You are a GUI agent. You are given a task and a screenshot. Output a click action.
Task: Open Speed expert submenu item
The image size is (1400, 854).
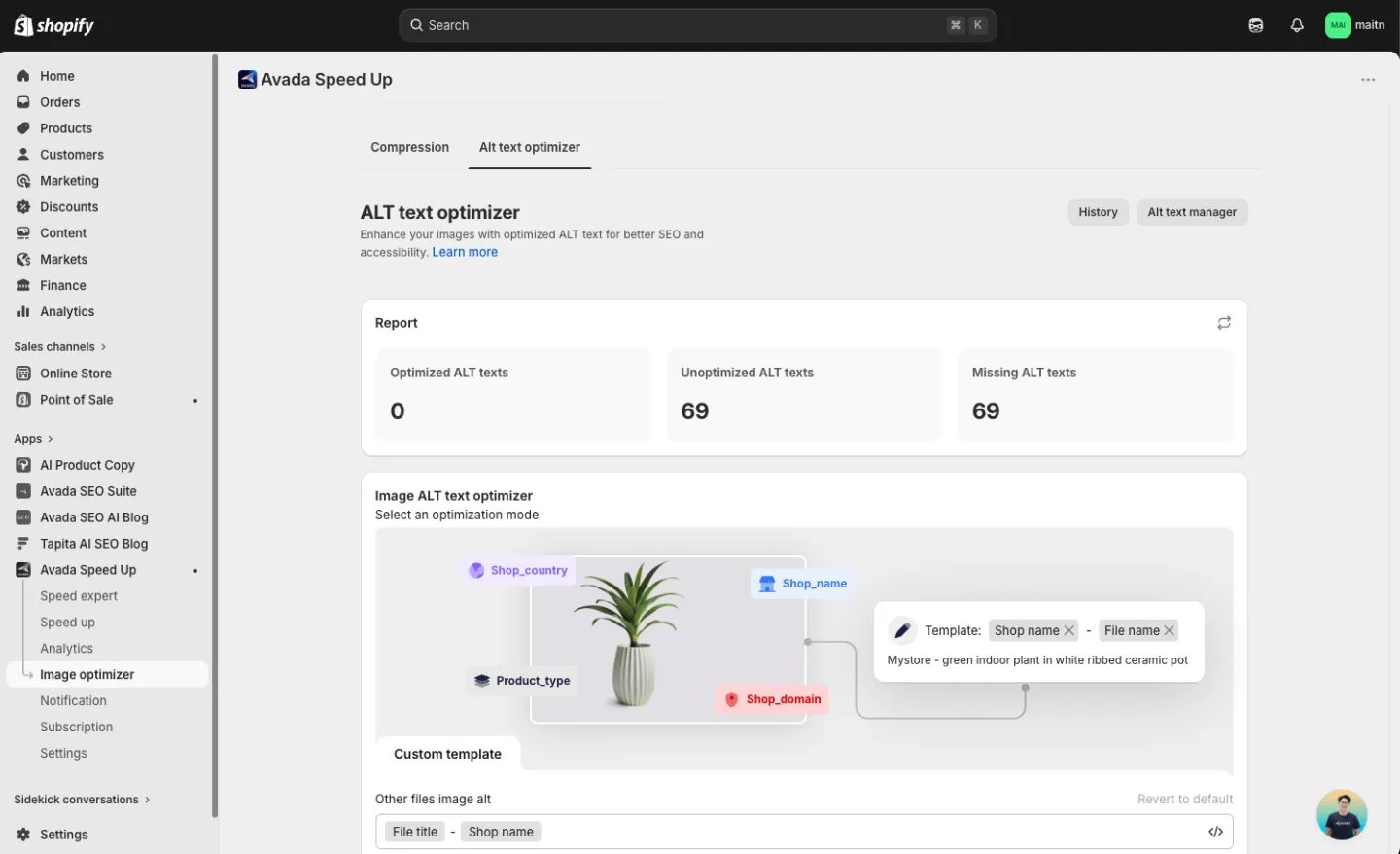pos(79,596)
